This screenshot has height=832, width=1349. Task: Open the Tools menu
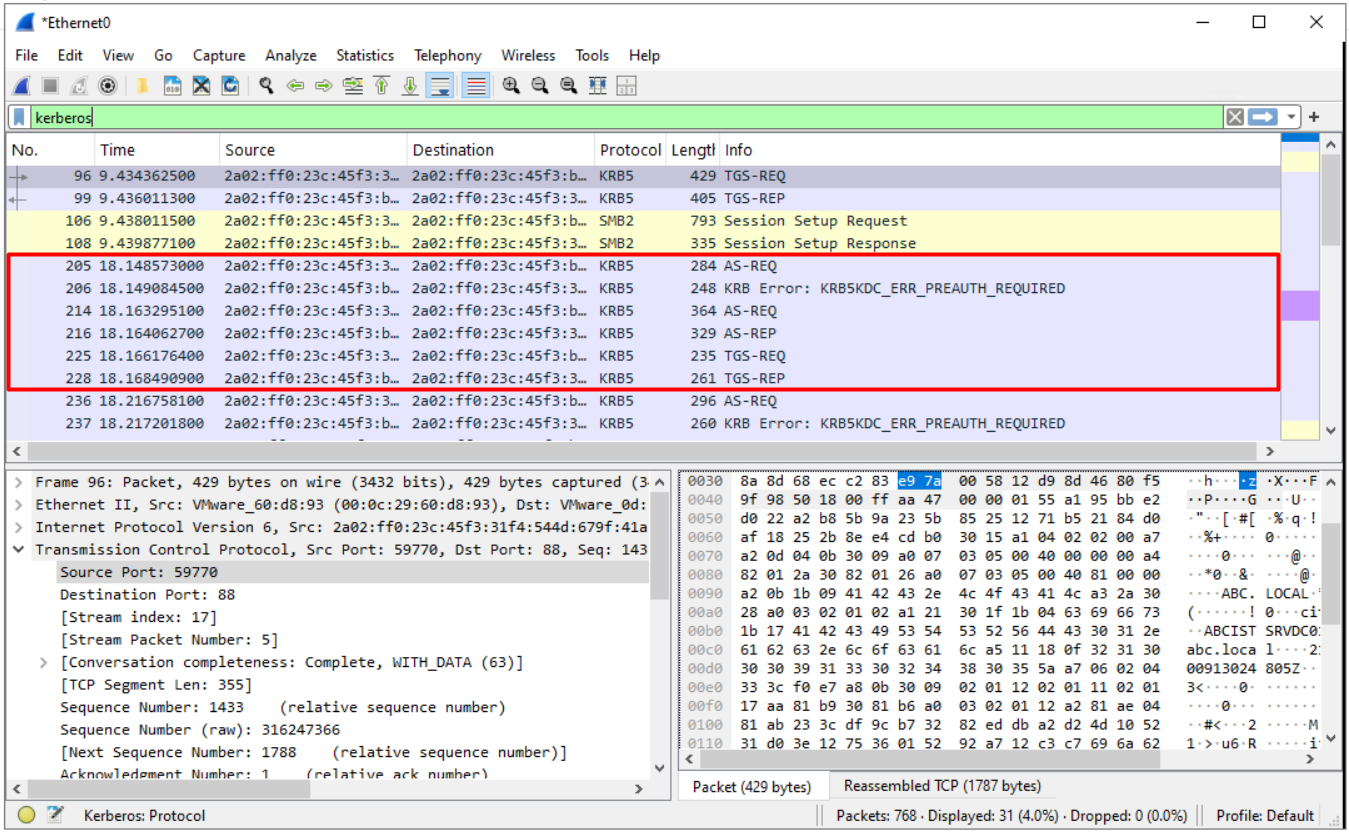[x=592, y=56]
